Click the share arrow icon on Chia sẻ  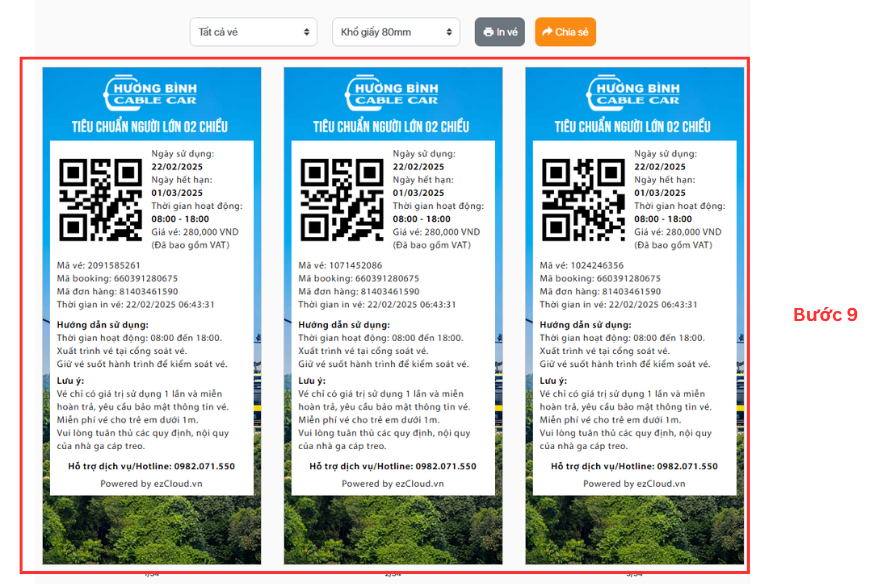(548, 32)
